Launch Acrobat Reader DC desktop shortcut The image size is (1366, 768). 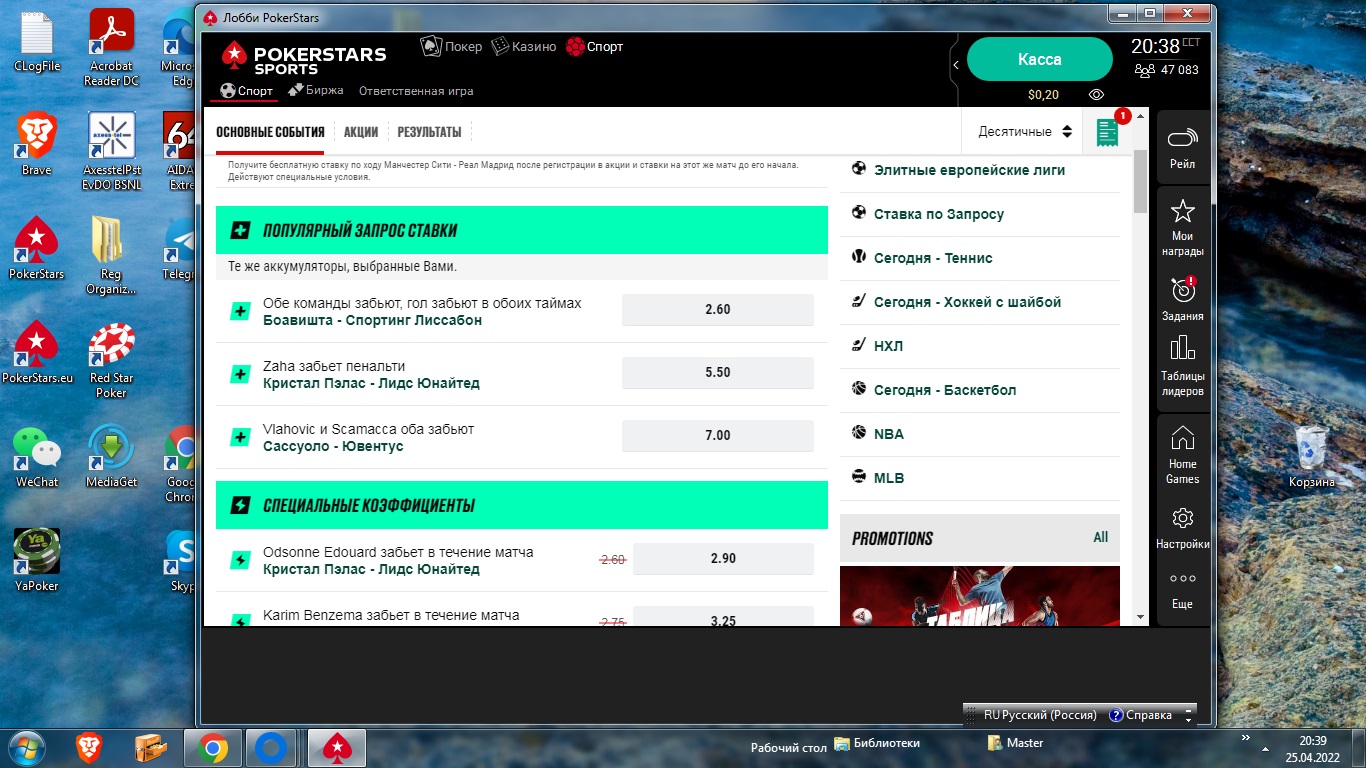111,49
